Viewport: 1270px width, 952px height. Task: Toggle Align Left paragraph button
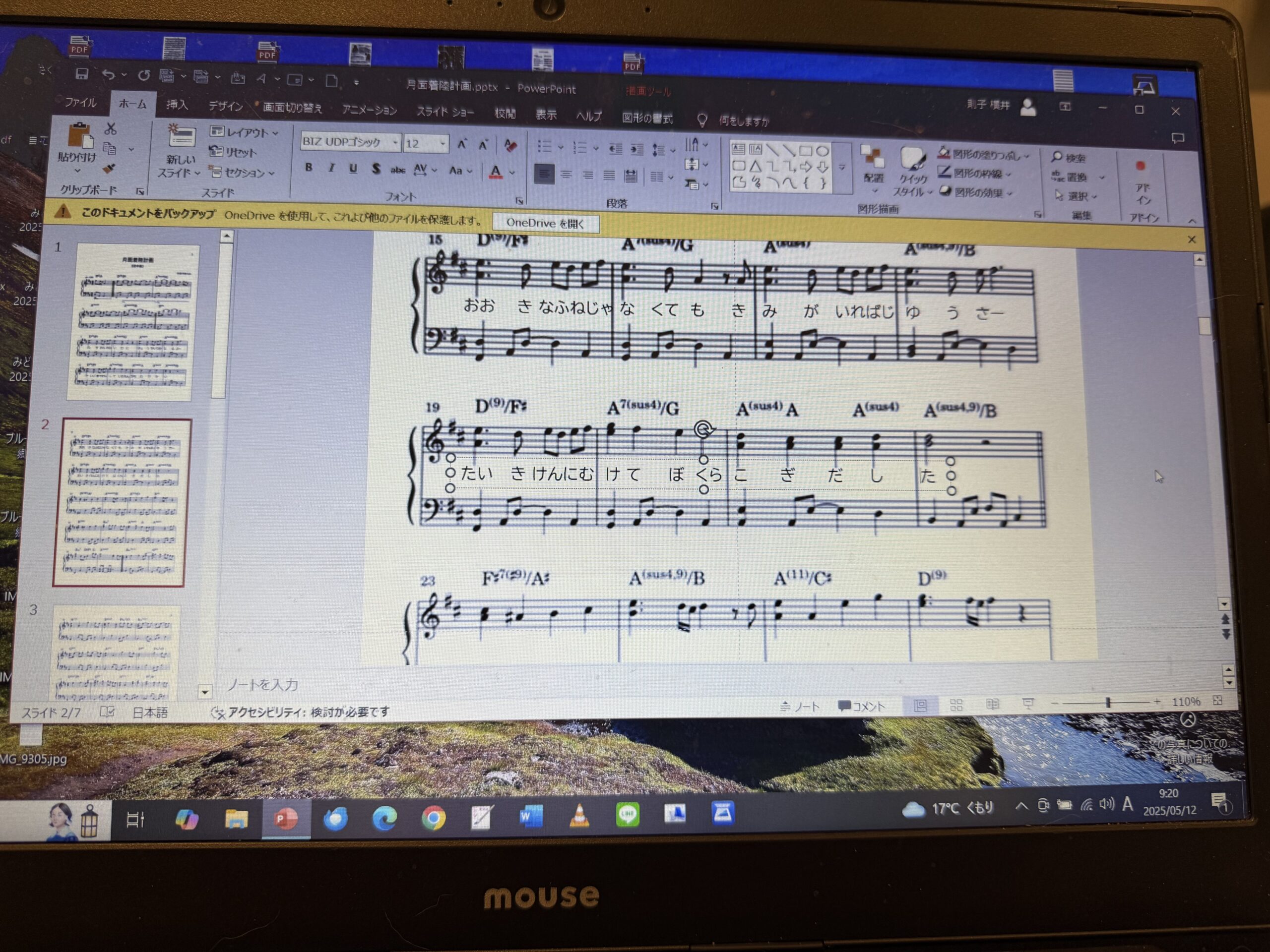(x=544, y=174)
